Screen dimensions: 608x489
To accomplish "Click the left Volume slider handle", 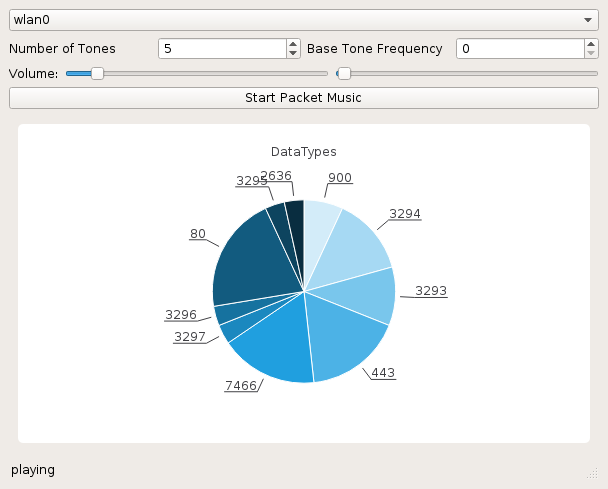I will [x=97, y=73].
